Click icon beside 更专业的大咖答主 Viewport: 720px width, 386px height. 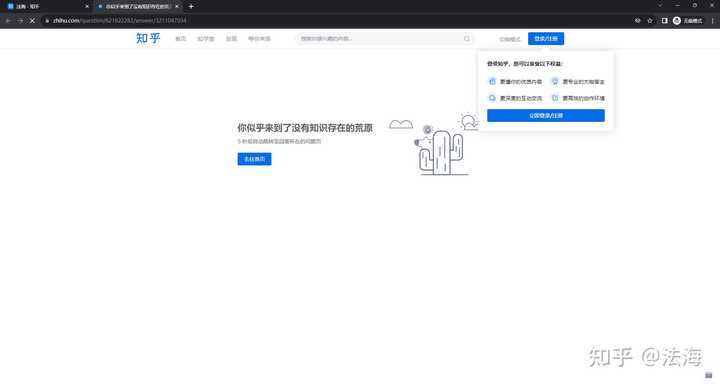[555, 81]
